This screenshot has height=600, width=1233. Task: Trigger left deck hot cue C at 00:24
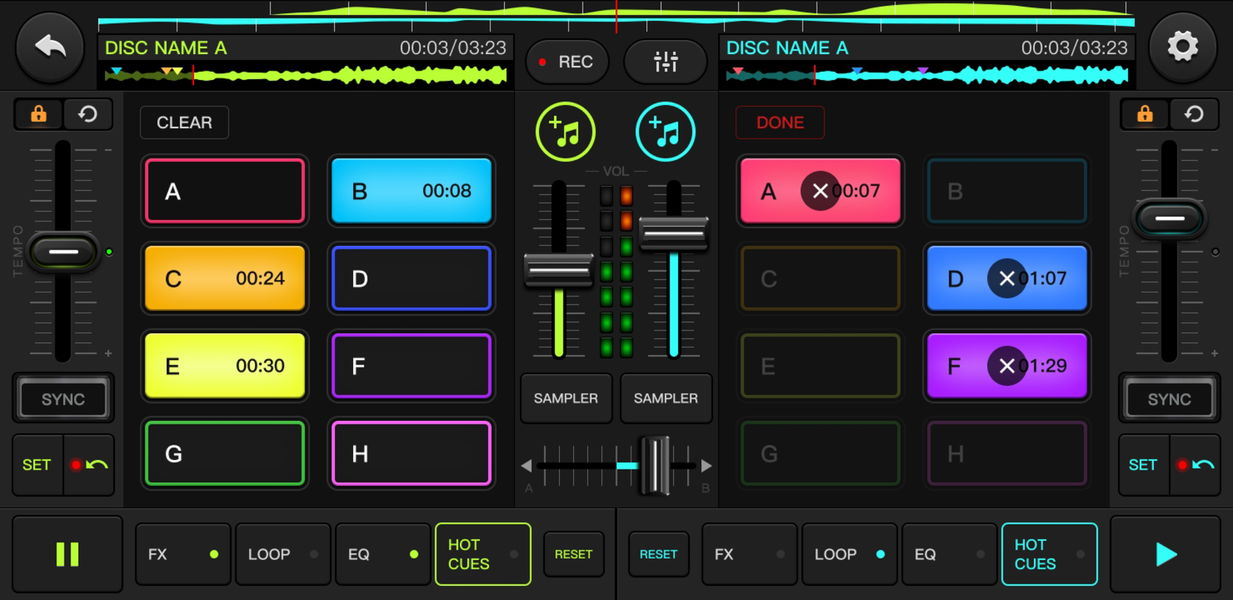224,278
